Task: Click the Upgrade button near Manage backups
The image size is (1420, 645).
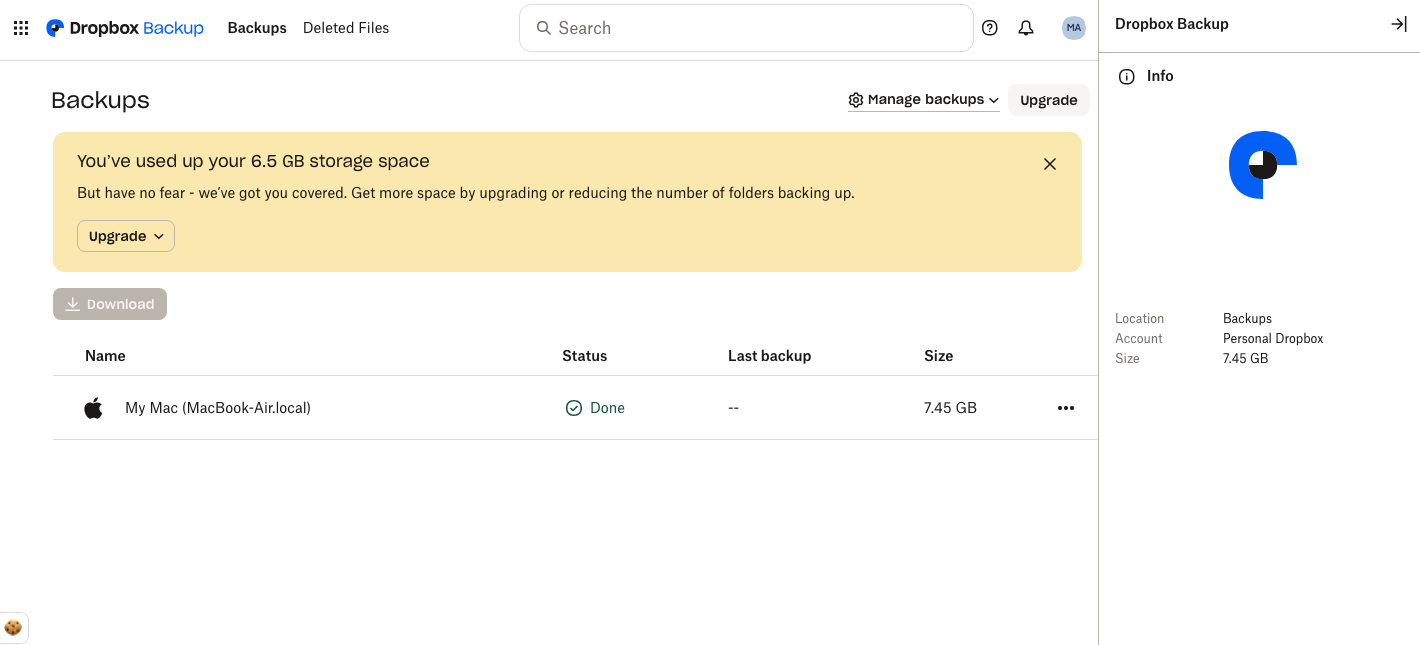Action: (1048, 100)
